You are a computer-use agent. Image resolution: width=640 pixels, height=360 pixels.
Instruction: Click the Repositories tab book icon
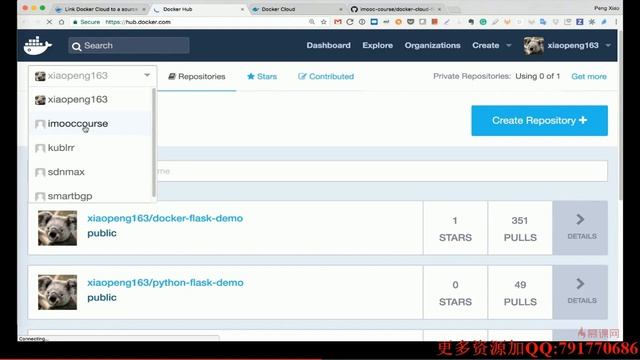pos(172,76)
